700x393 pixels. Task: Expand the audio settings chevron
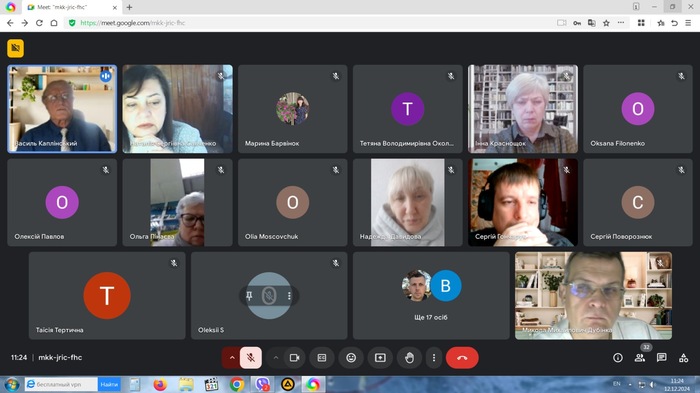(x=232, y=358)
